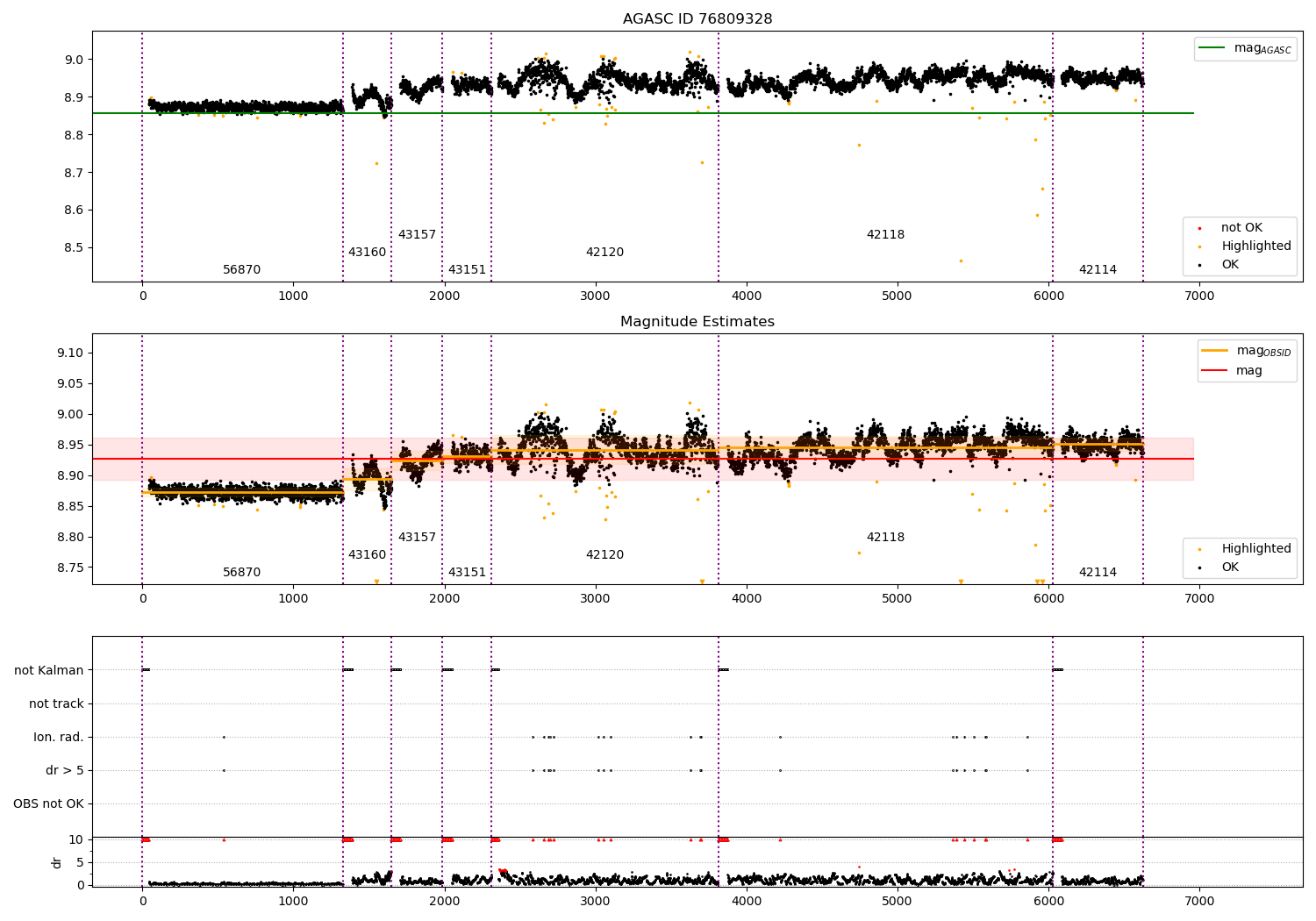Viewport: 1316px width, 921px height.
Task: Click the 'AGASC ID 76809328' plot title
Action: tap(697, 19)
